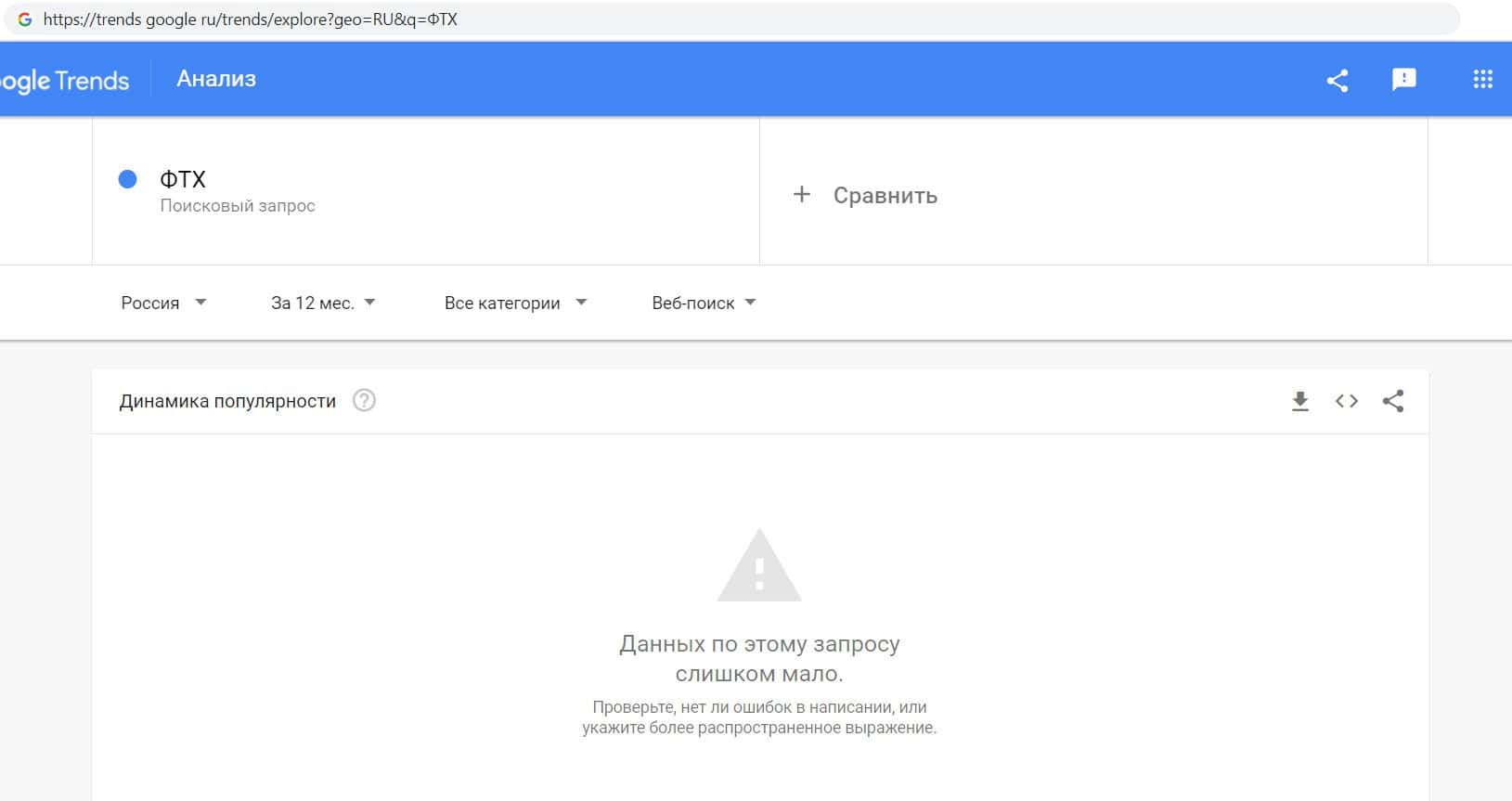This screenshot has height=801, width=1512.
Task: Open the Google apps grid icon
Action: 1482,80
